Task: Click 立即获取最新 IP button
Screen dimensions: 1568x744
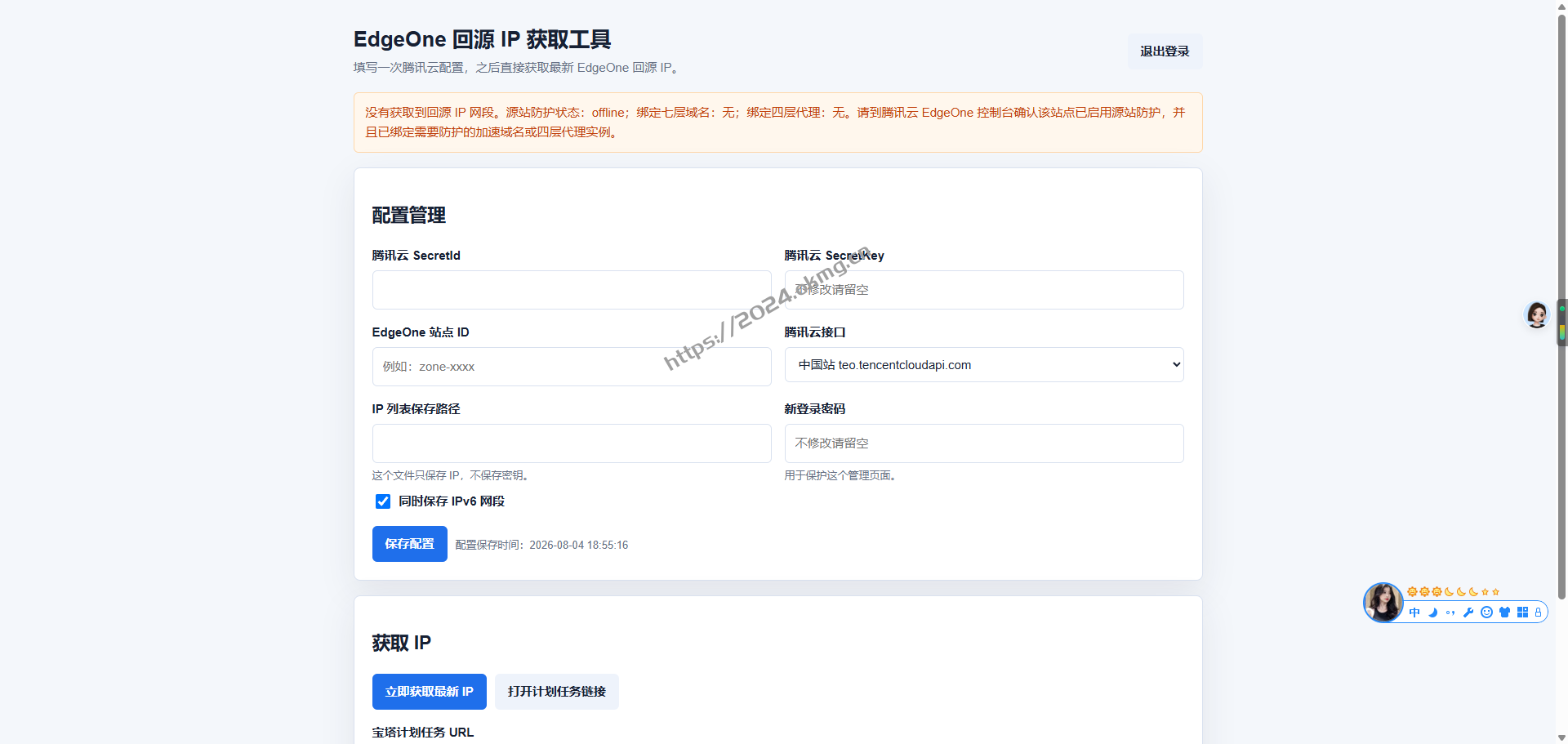Action: [430, 692]
